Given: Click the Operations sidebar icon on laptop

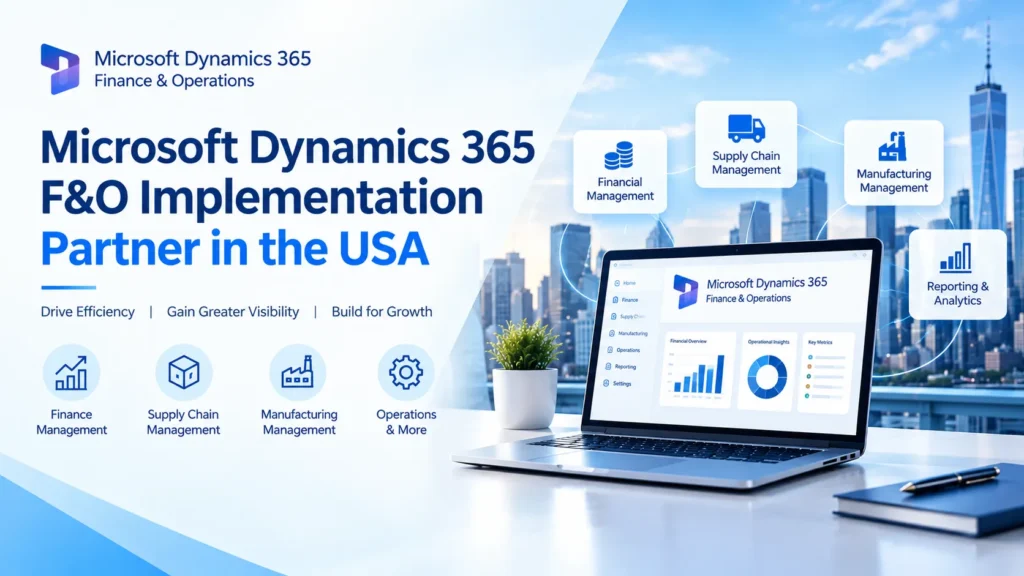Looking at the screenshot, I should pos(610,350).
